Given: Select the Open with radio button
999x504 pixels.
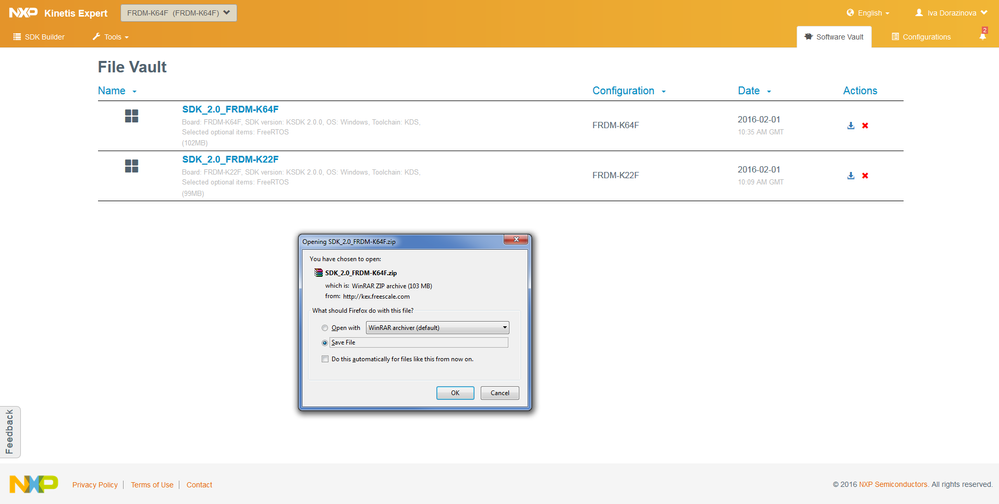Looking at the screenshot, I should point(325,328).
